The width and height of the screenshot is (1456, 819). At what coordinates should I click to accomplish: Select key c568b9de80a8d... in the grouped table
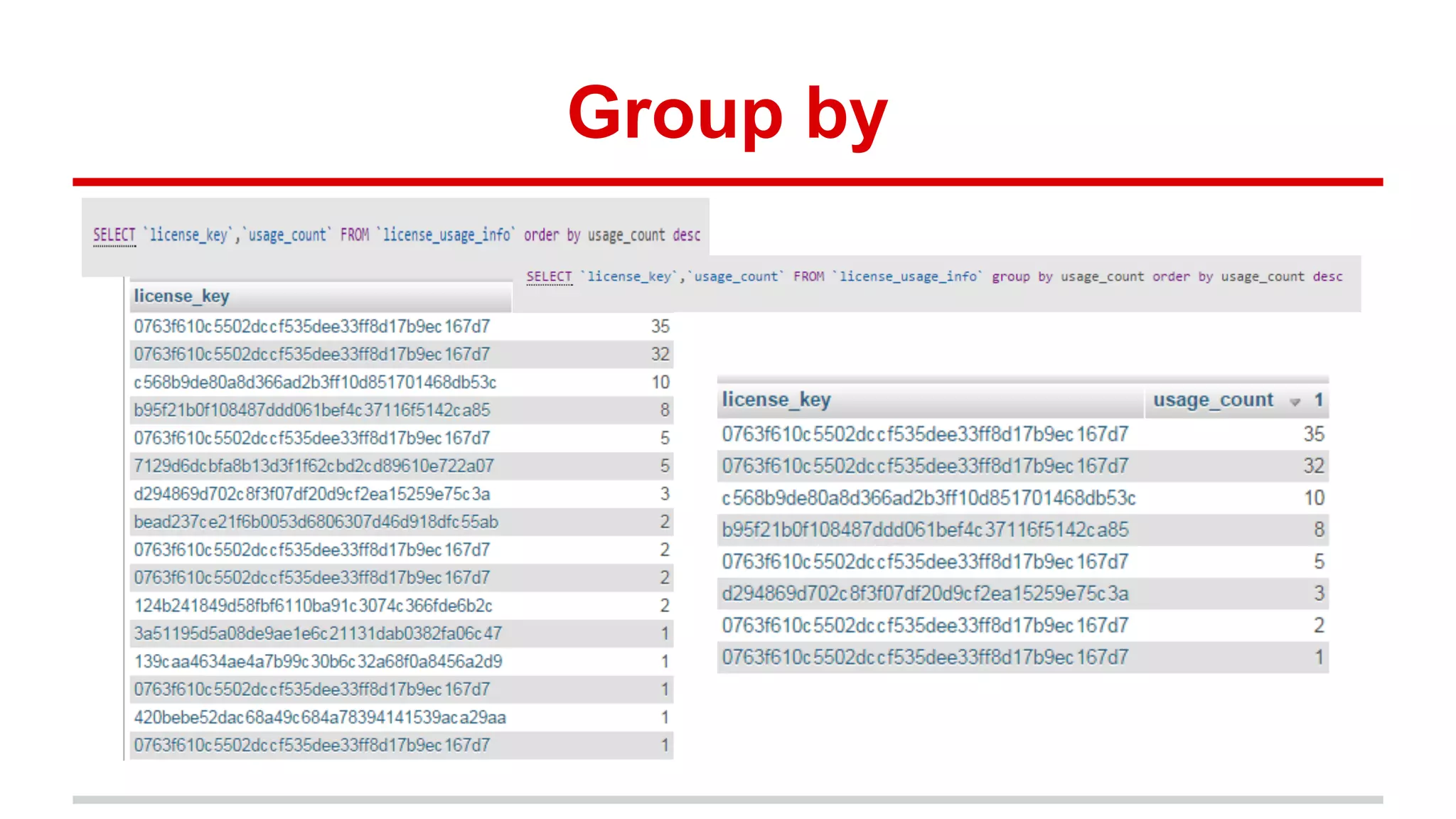coord(928,498)
